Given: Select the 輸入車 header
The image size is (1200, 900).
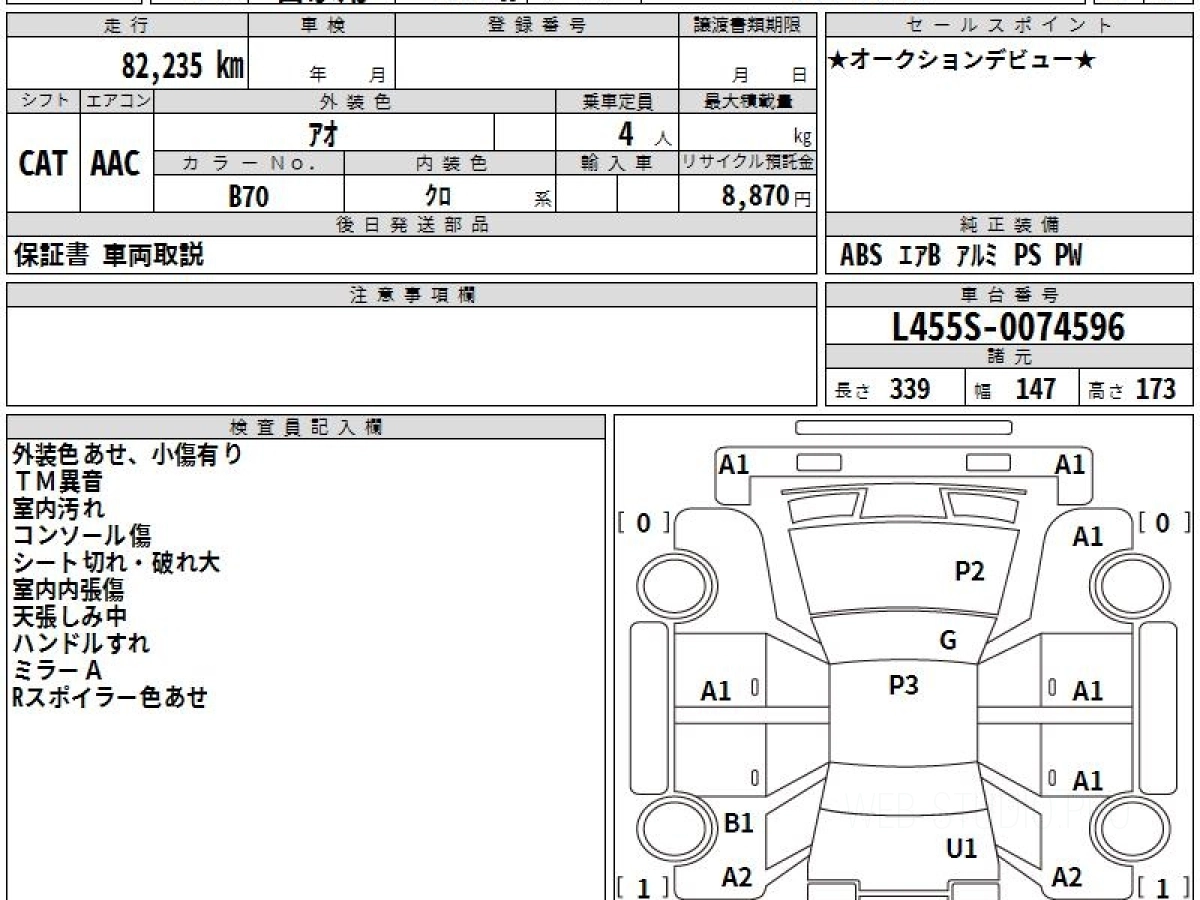Looking at the screenshot, I should (x=616, y=163).
